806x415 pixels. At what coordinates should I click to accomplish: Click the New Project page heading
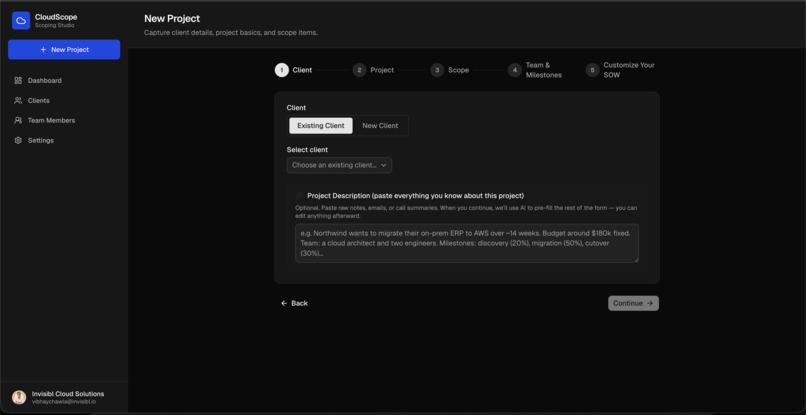[172, 19]
